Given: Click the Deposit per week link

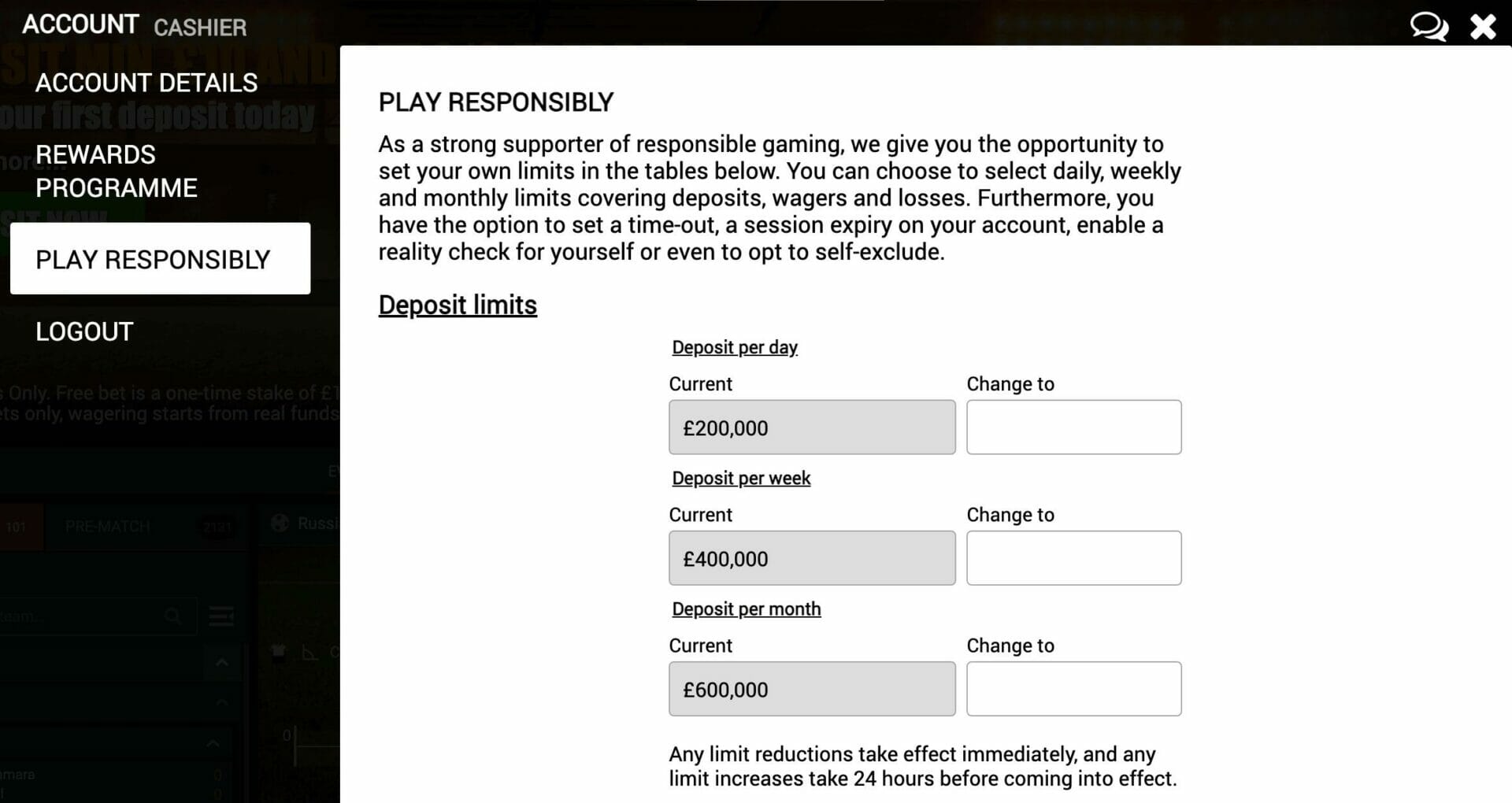Looking at the screenshot, I should click(741, 478).
